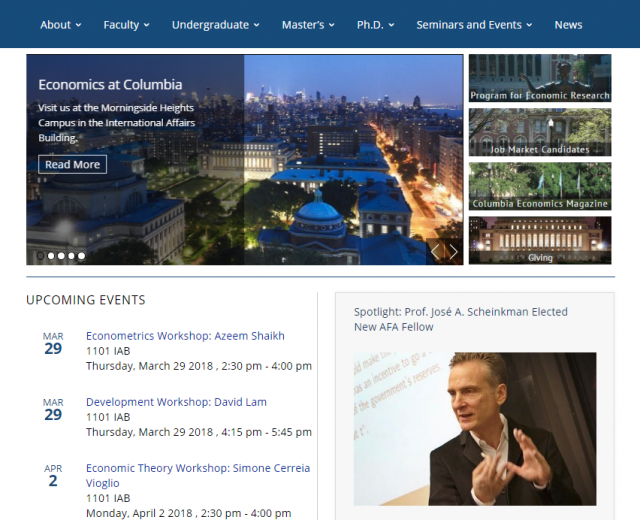
Task: Open Econometrics Workshop: Azeem Shaikh event
Action: 185,336
